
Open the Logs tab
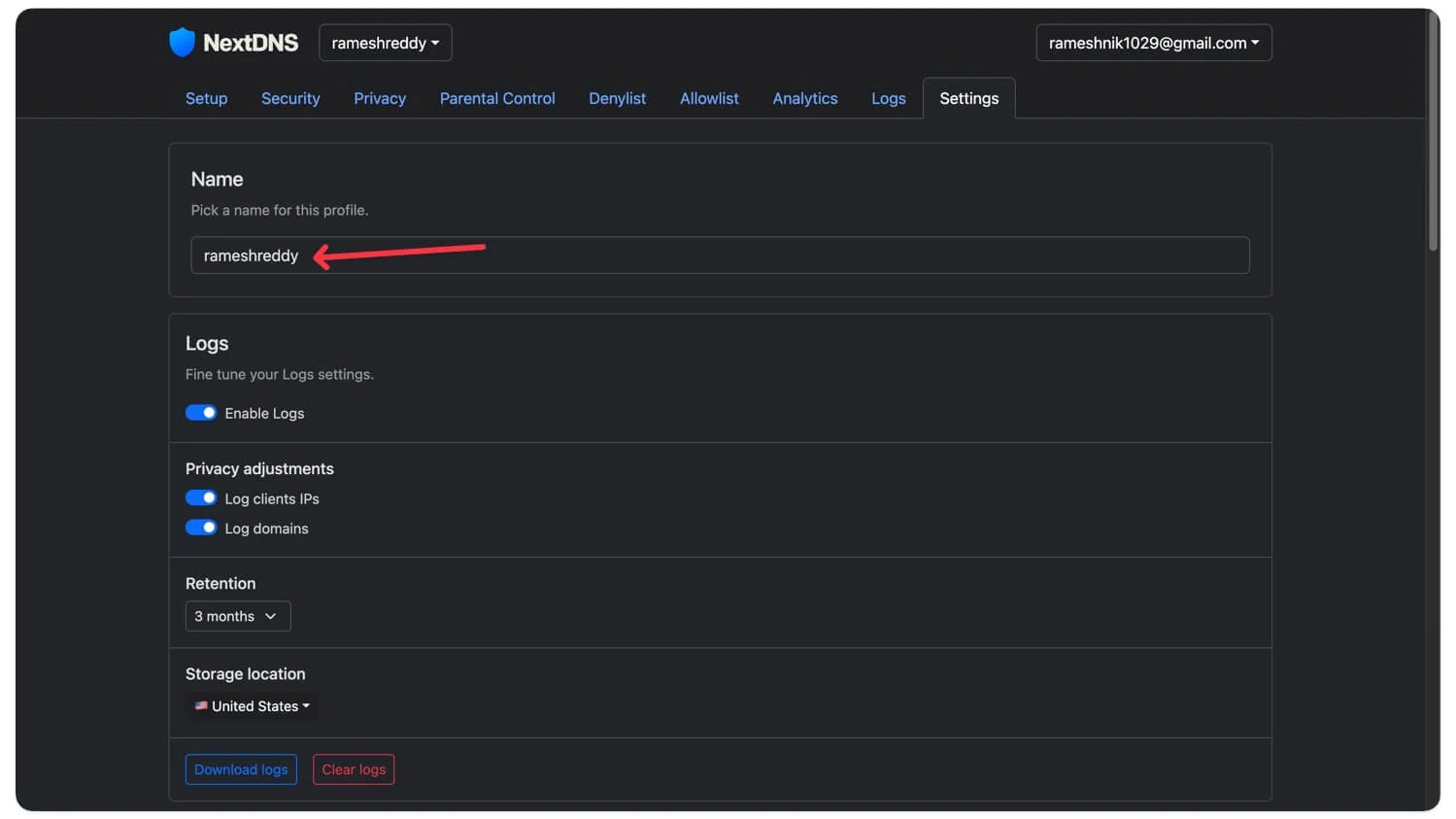coord(889,98)
